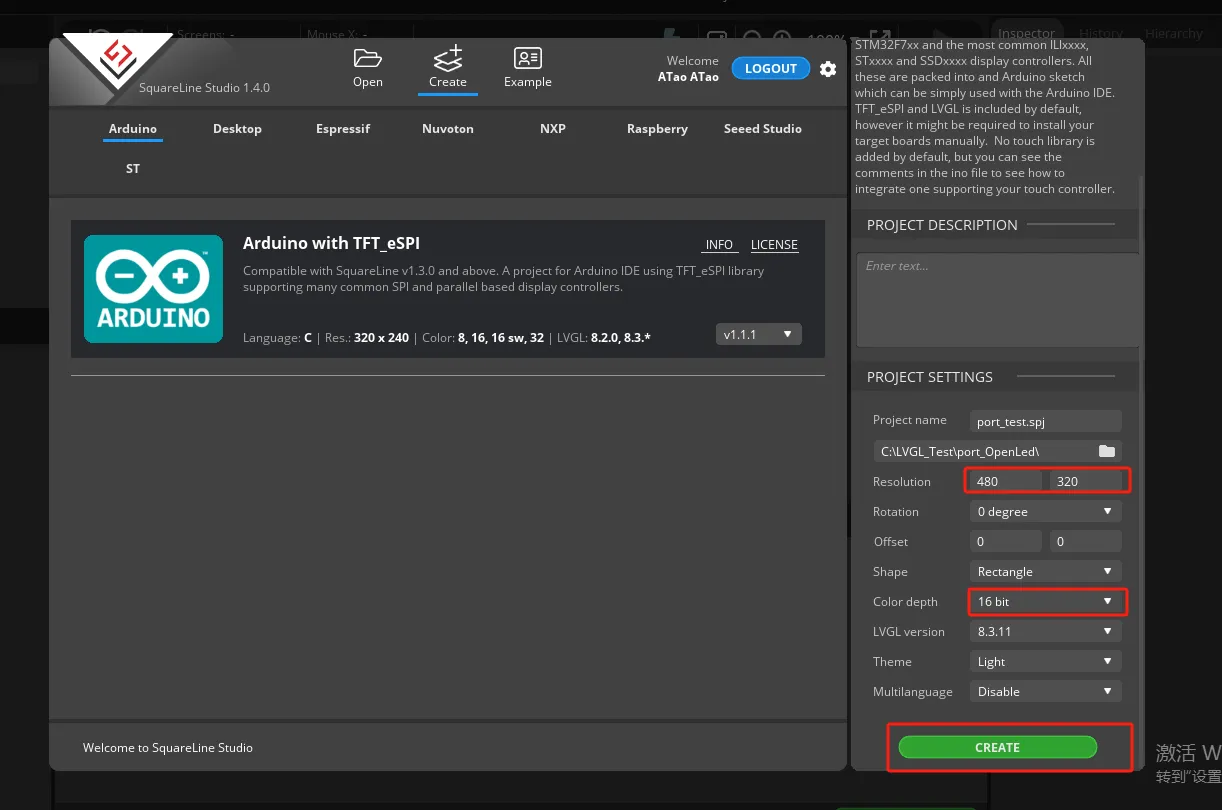Open the Color depth dropdown
1222x810 pixels.
tap(1044, 602)
